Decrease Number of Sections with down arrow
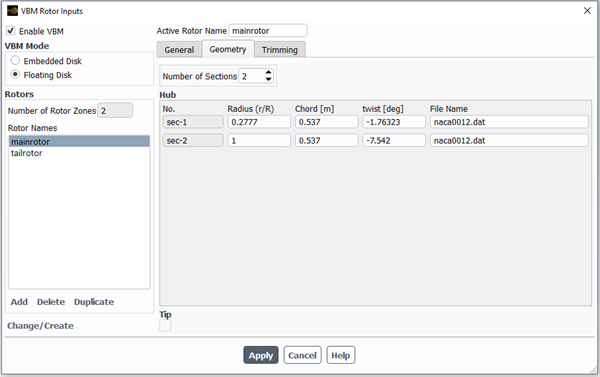The image size is (600, 377). tap(269, 79)
